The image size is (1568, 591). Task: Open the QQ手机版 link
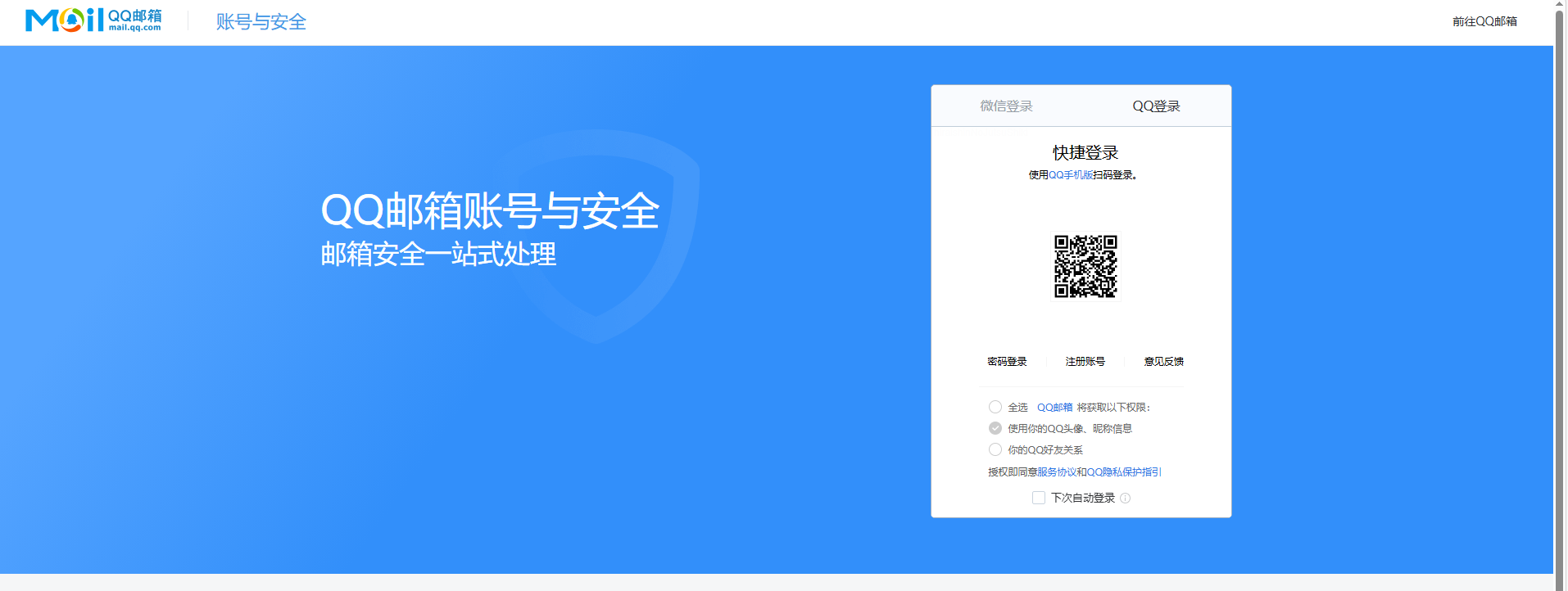1071,175
